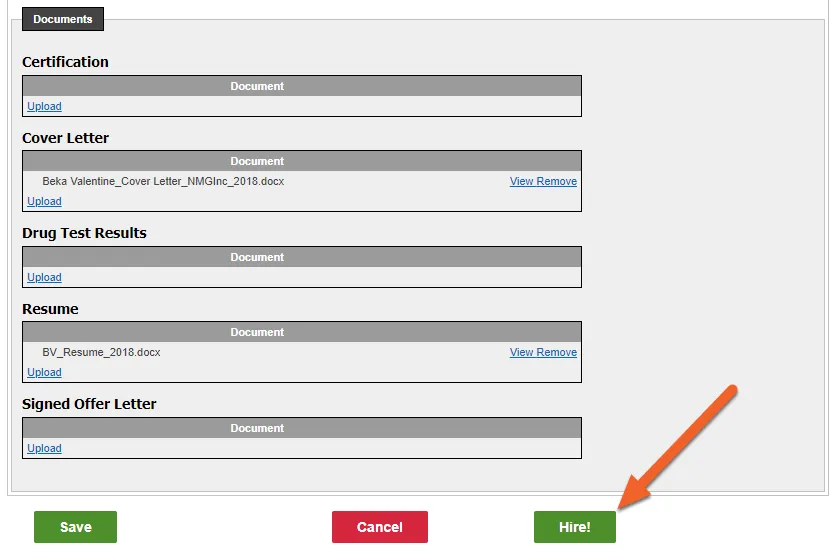Click the Cover Letter section heading
Screen dimensions: 838x555
point(65,138)
